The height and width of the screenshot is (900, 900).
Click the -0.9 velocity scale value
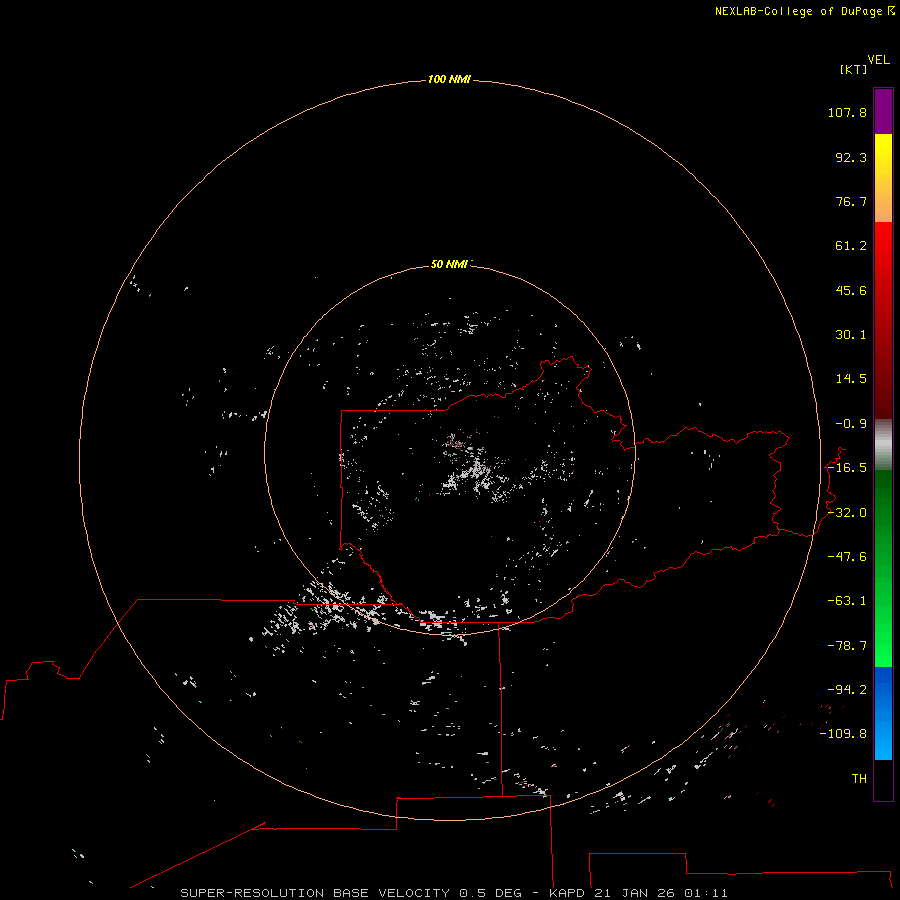click(851, 424)
